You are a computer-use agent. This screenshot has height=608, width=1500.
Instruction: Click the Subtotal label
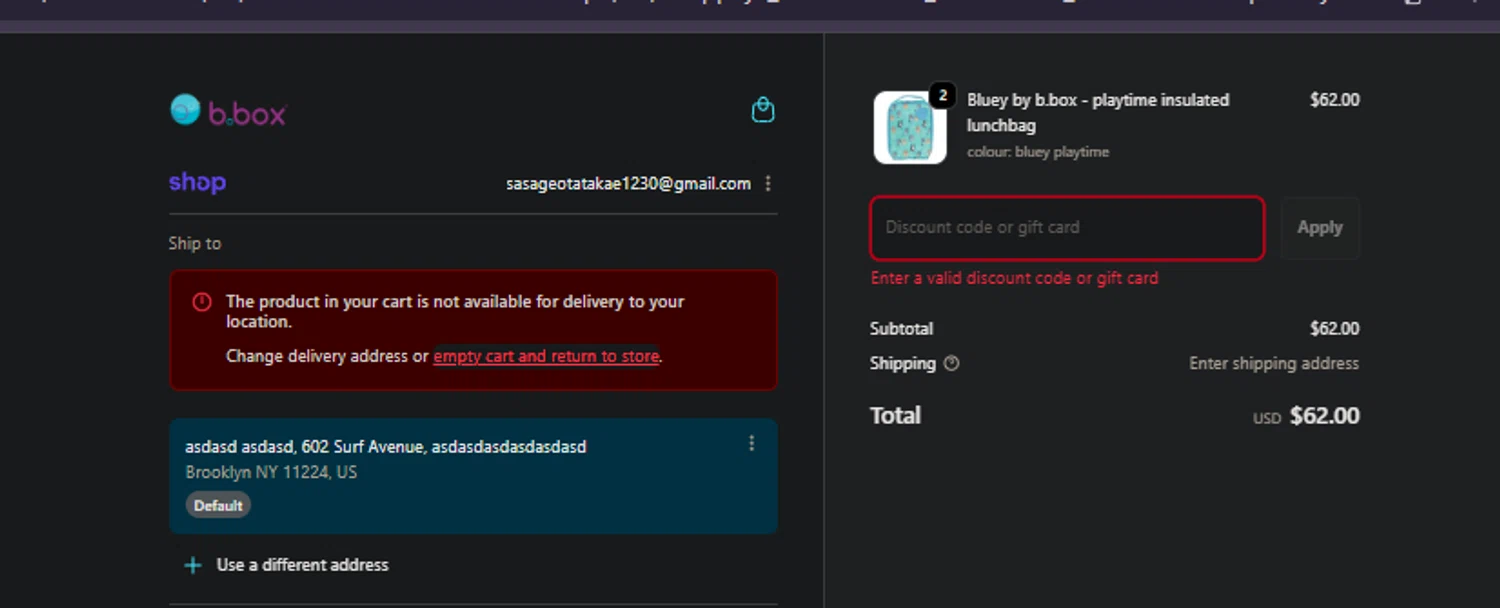coord(902,328)
